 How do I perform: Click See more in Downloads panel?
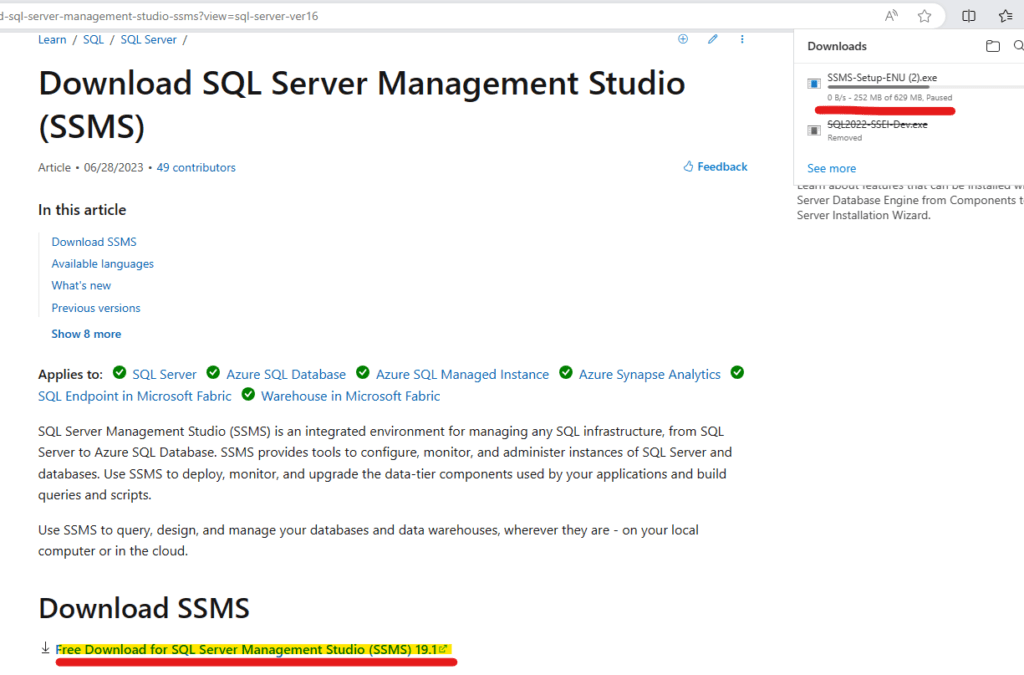[831, 168]
